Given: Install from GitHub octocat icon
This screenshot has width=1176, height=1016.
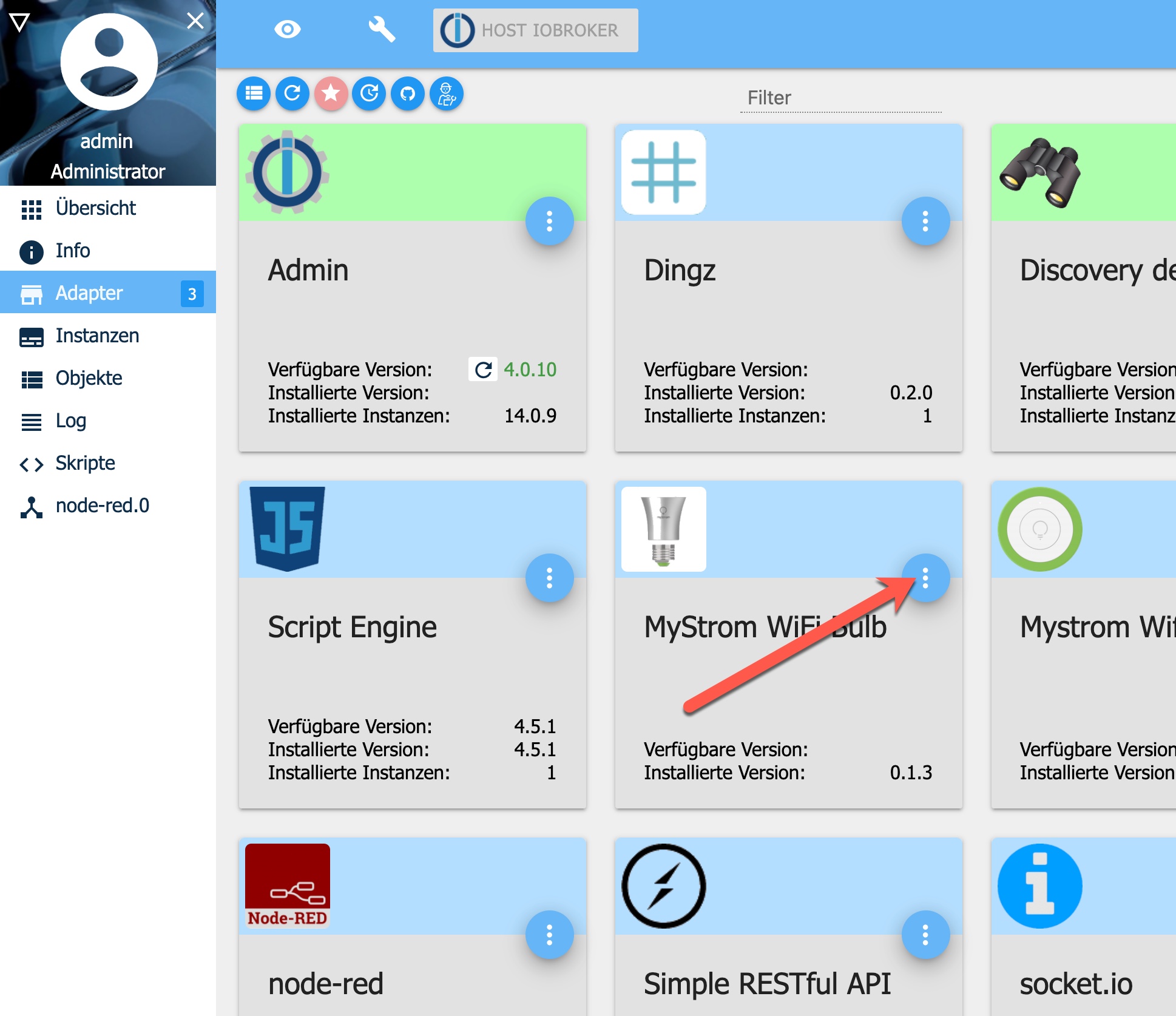Looking at the screenshot, I should point(408,93).
